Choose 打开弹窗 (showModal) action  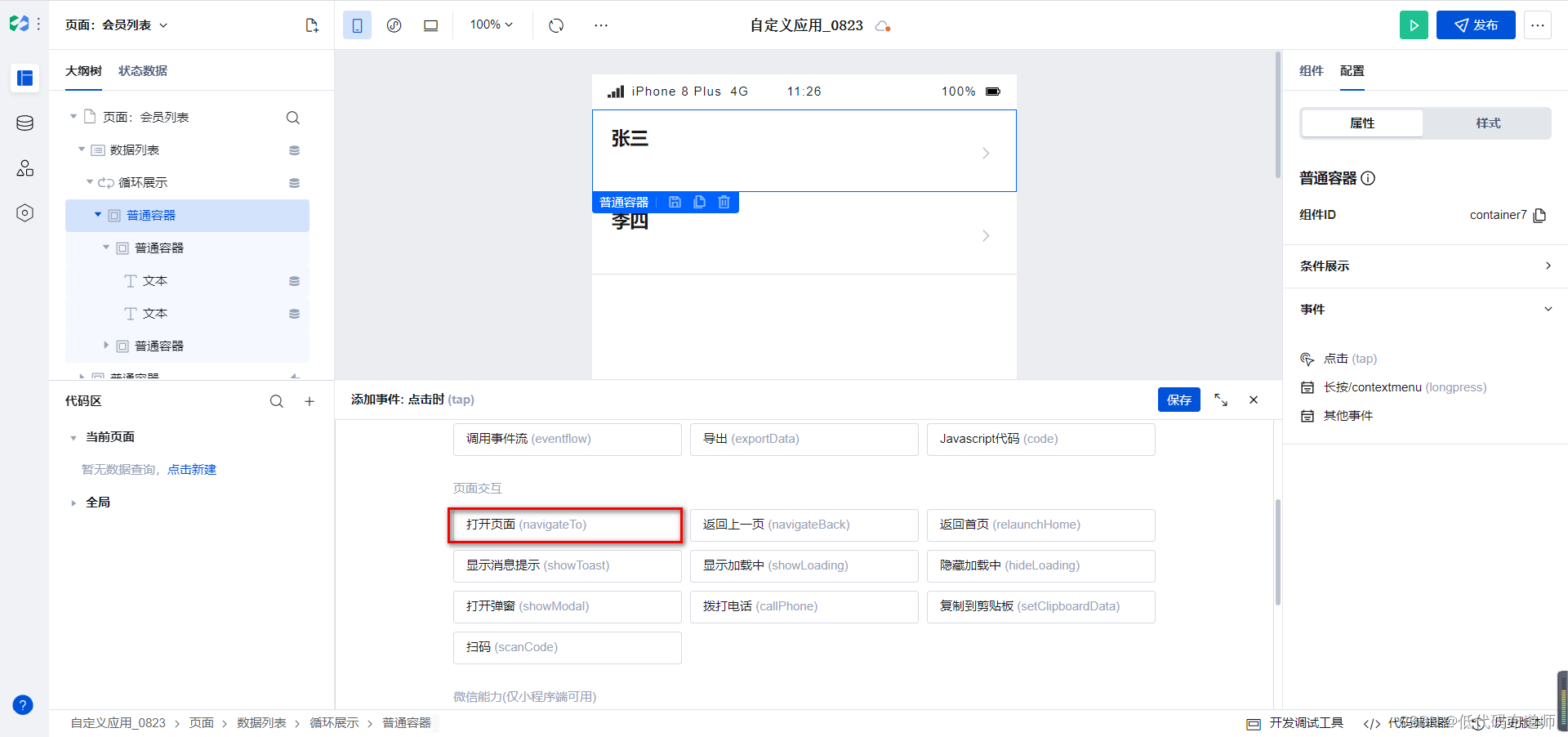coord(568,606)
